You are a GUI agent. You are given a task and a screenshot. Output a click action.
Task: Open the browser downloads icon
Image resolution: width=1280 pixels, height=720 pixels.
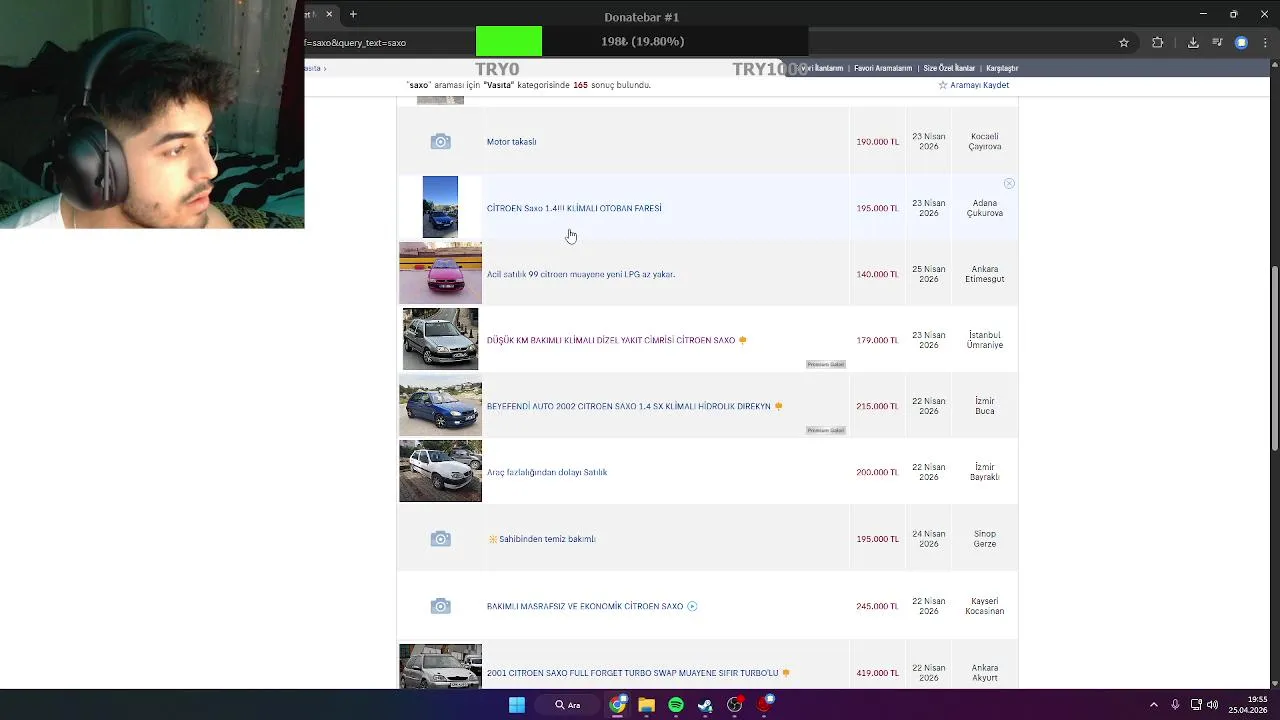click(1193, 43)
